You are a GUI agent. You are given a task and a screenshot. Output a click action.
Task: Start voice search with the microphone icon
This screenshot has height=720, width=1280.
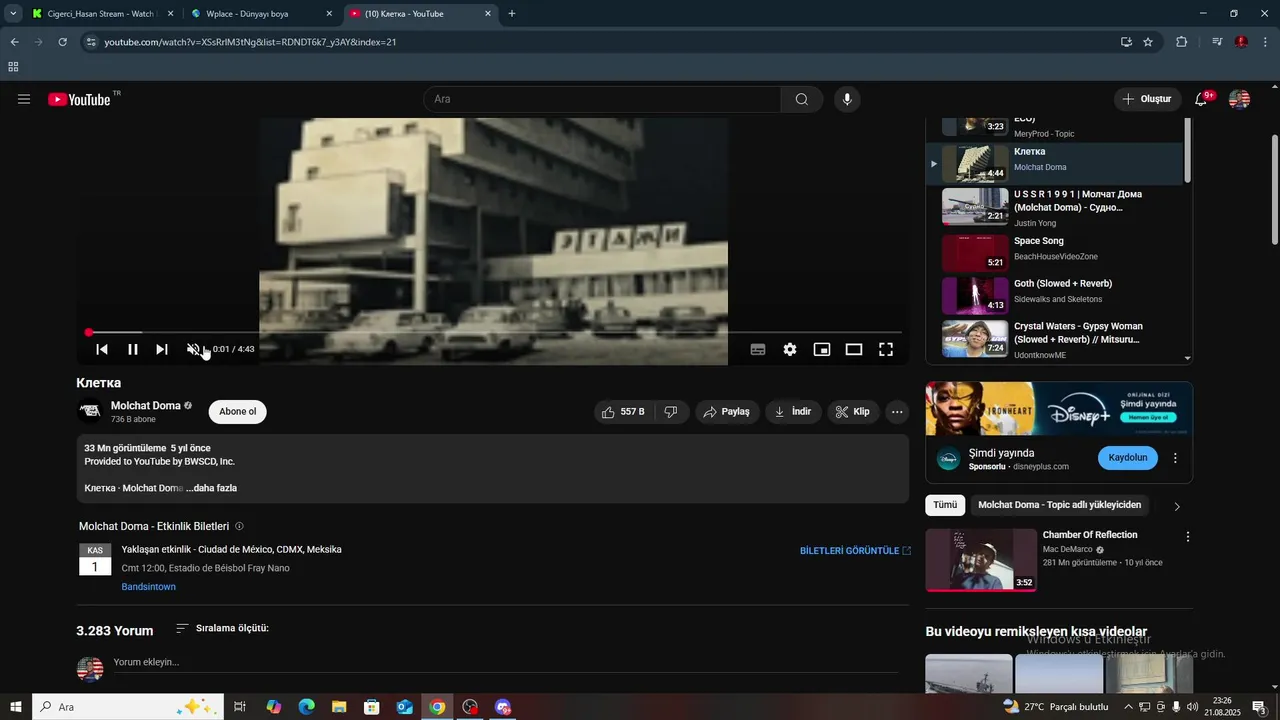[x=847, y=99]
